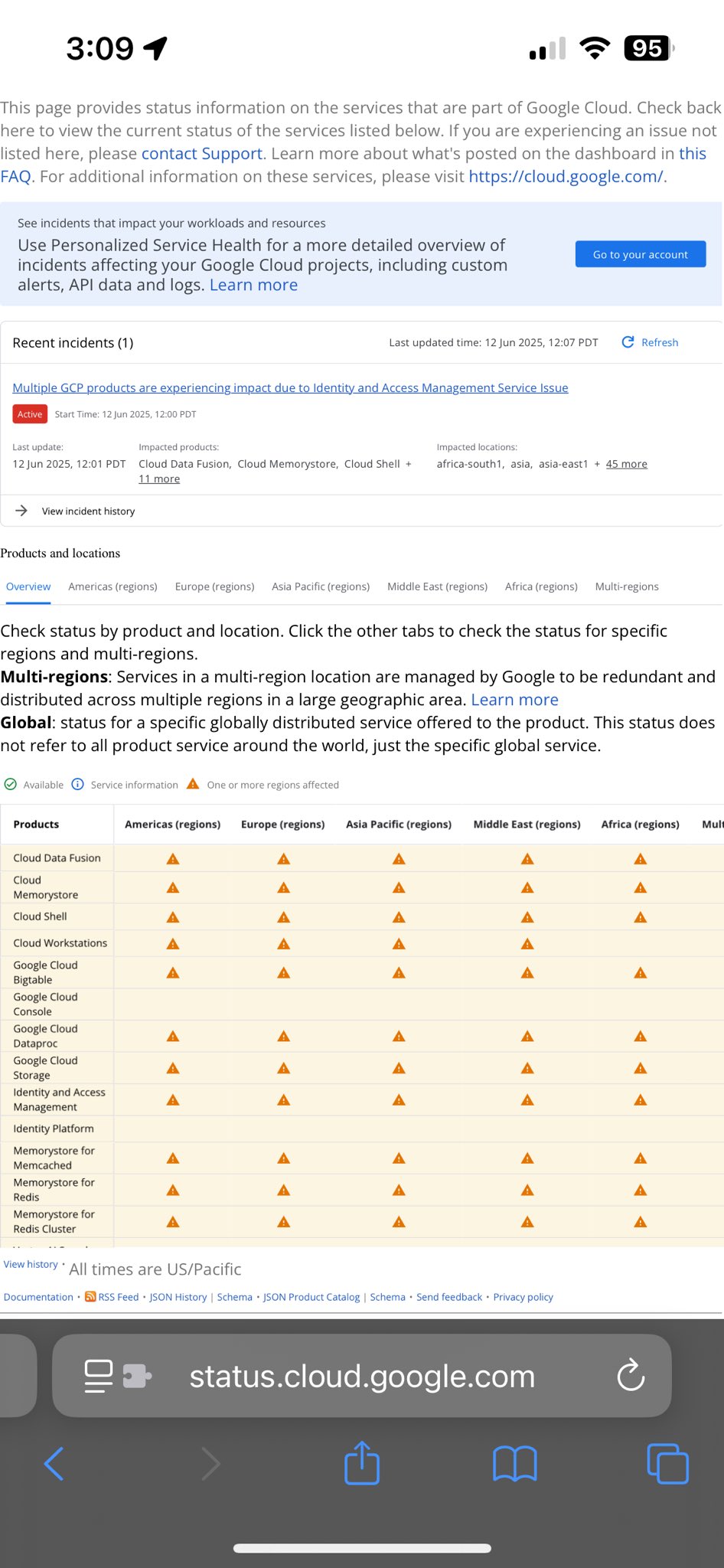Click Cloud Data Fusion Americas warning icon
This screenshot has width=724, height=1568.
[x=173, y=859]
